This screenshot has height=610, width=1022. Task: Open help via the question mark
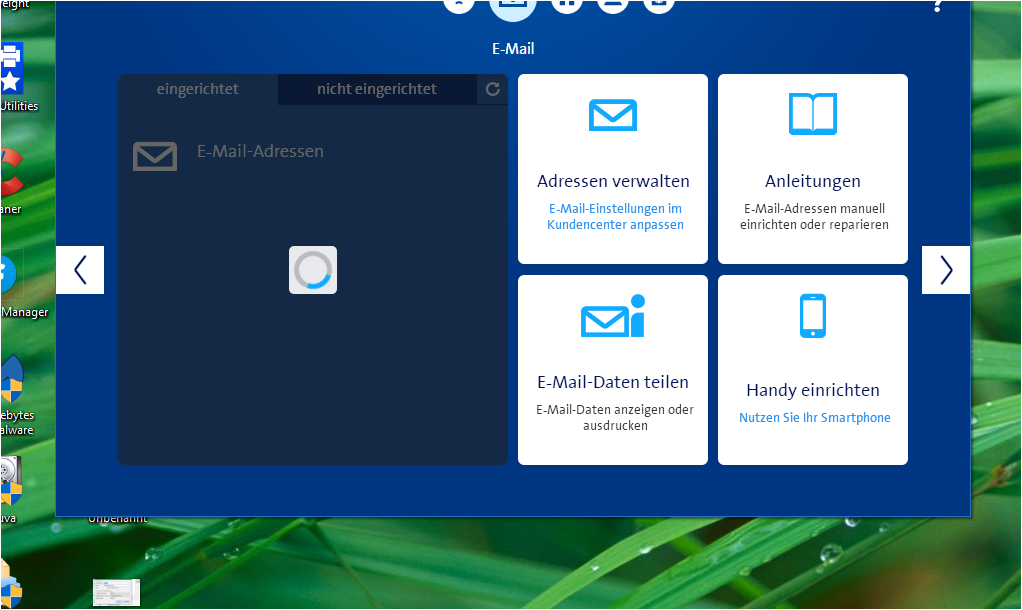click(x=937, y=5)
